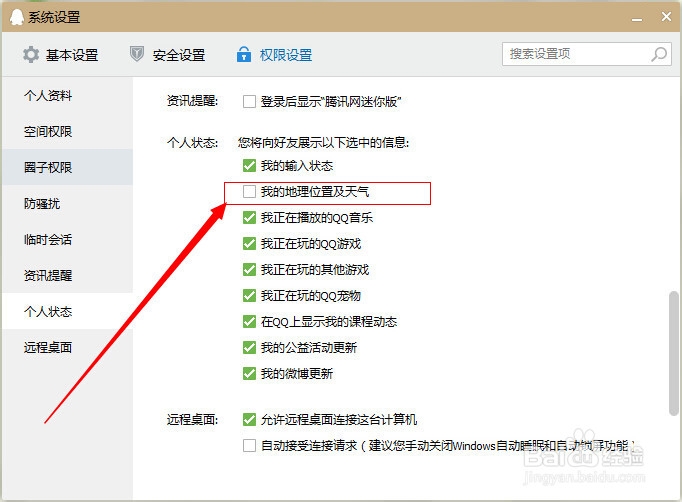Open the 基本设置 tab
This screenshot has width=682, height=502.
[60, 55]
